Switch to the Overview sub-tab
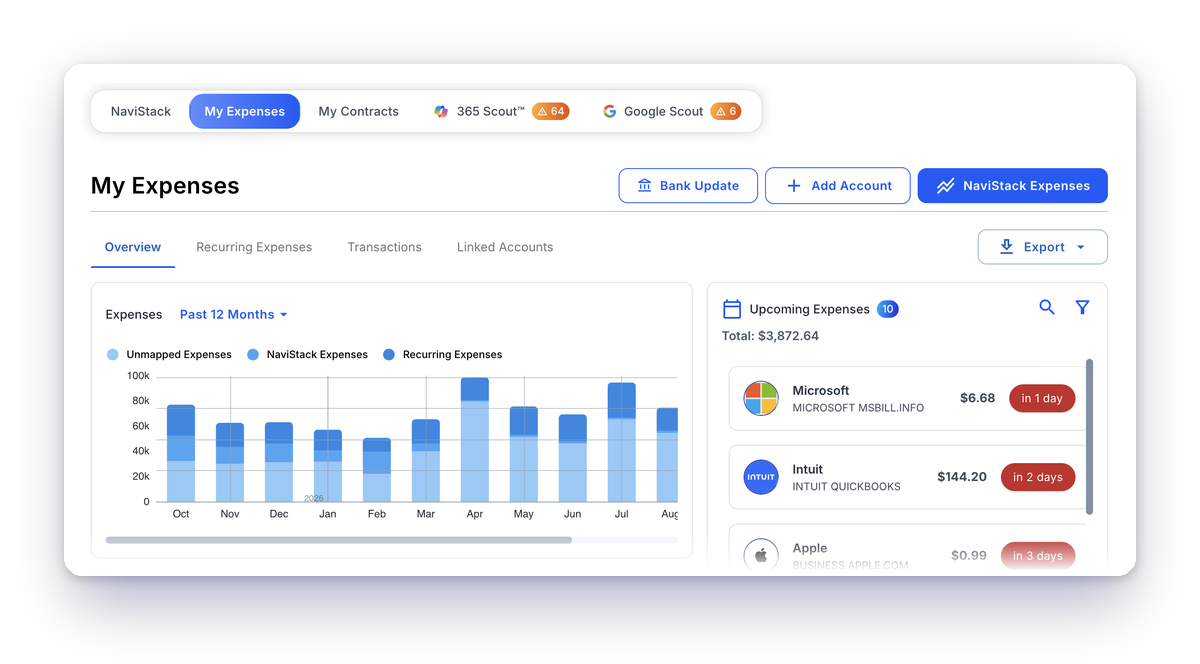The image size is (1200, 664). coord(133,247)
